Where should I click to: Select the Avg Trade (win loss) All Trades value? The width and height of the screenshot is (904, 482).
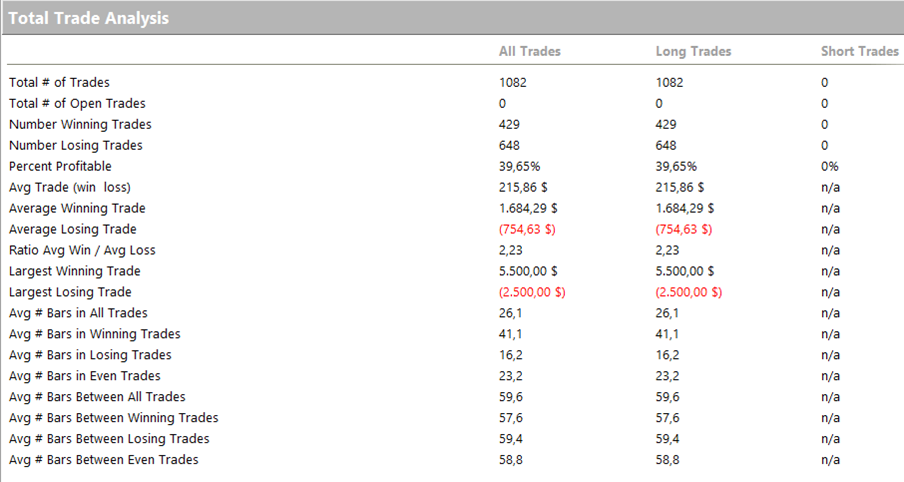(525, 188)
